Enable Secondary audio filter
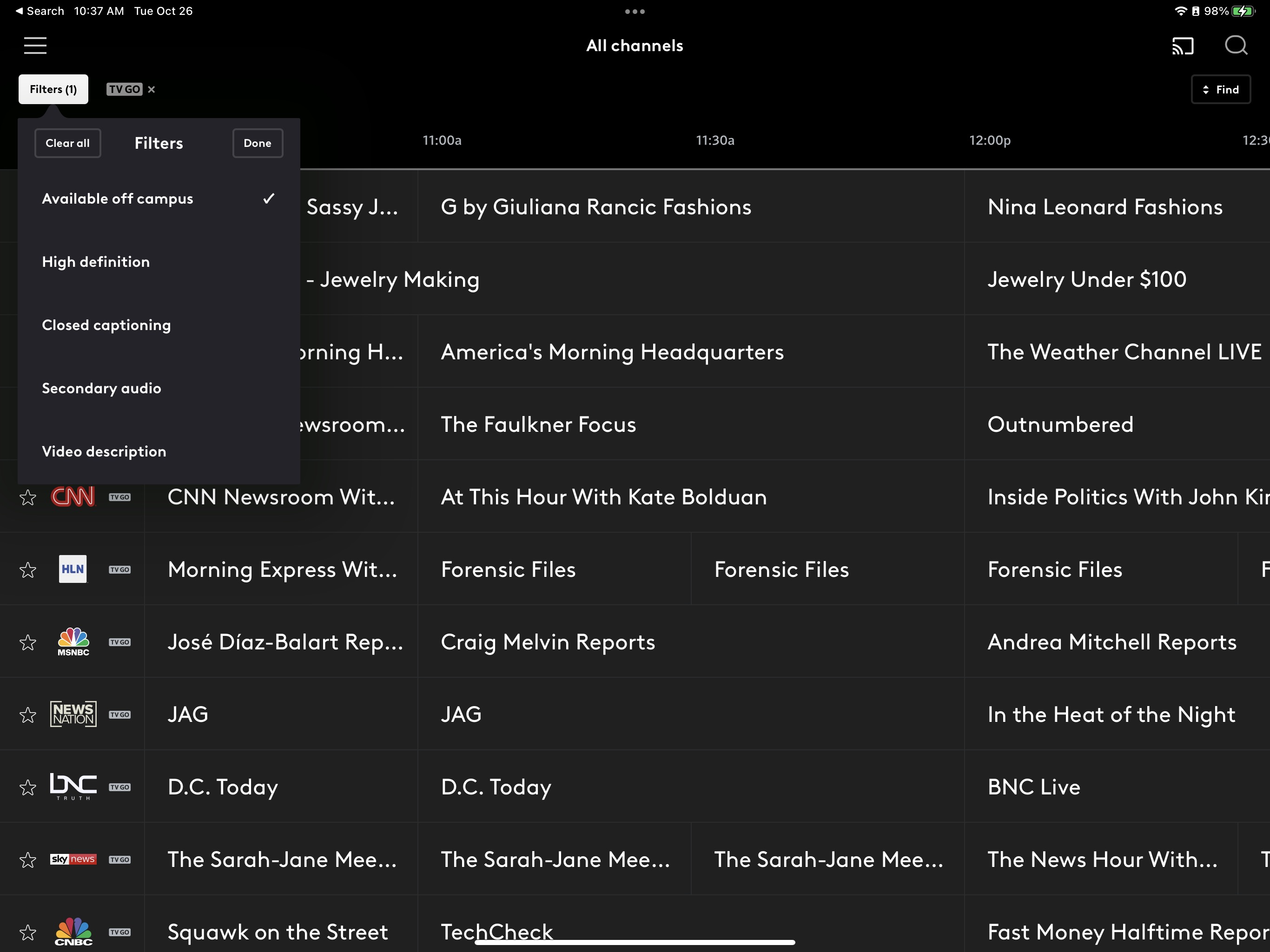The height and width of the screenshot is (952, 1270). coord(159,388)
